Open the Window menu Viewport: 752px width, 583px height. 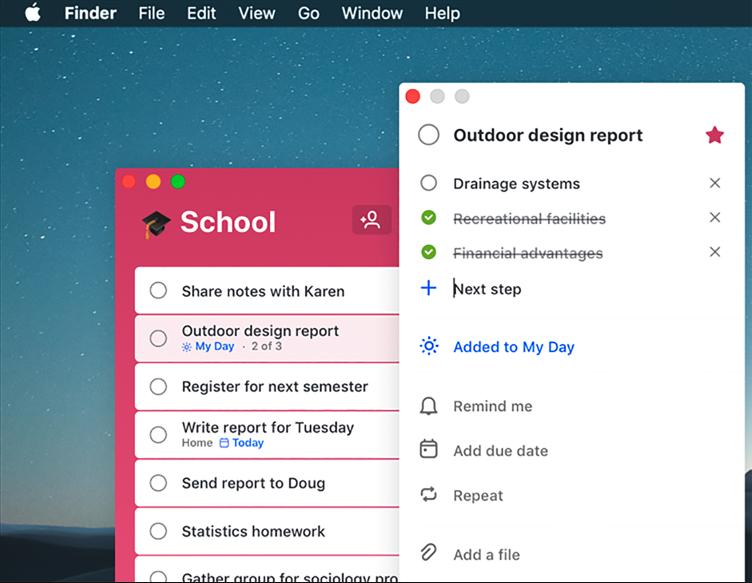pos(372,13)
